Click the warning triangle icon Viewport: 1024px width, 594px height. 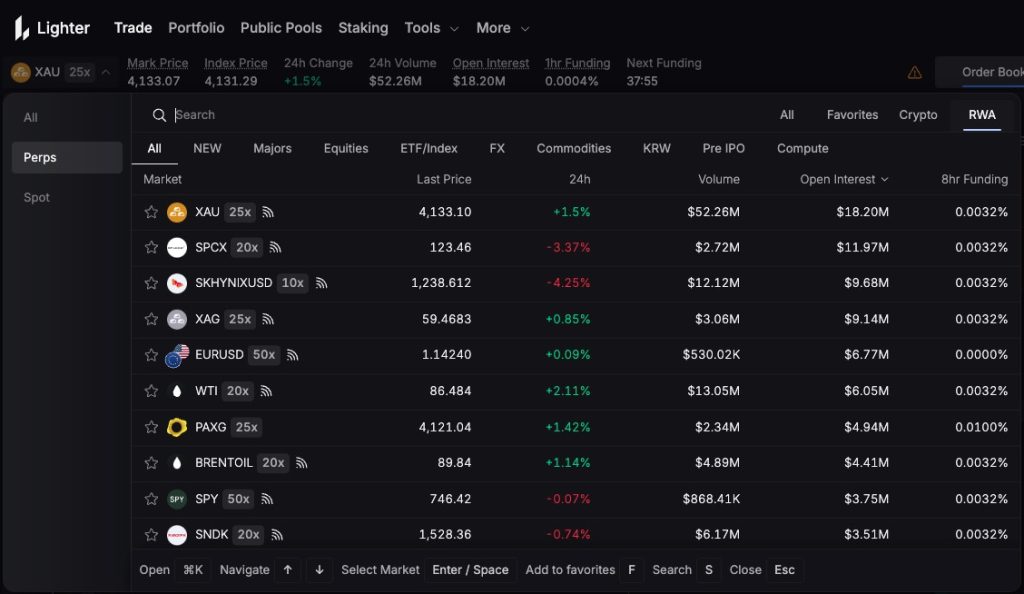[914, 72]
